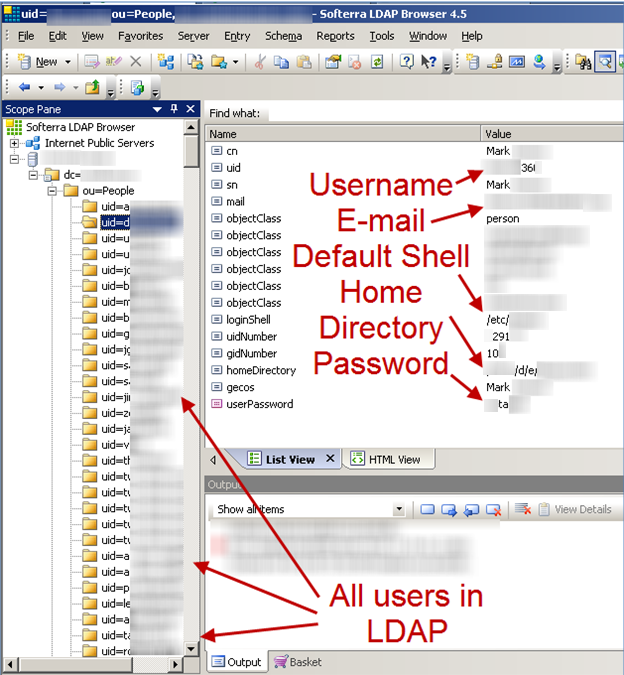The width and height of the screenshot is (624, 675).
Task: Collapse the dc= tree node
Action: coord(33,175)
